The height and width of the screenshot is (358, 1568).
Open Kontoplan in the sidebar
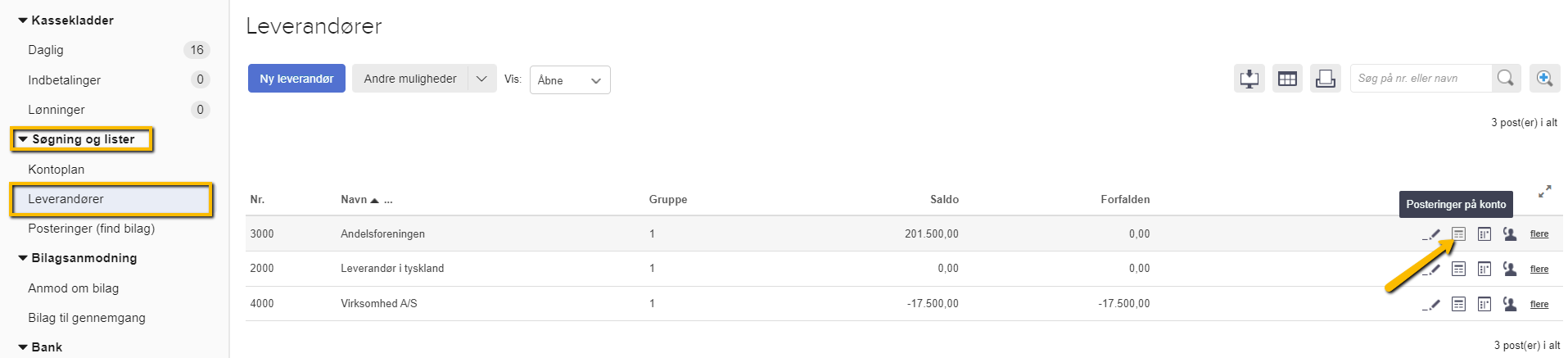point(56,170)
